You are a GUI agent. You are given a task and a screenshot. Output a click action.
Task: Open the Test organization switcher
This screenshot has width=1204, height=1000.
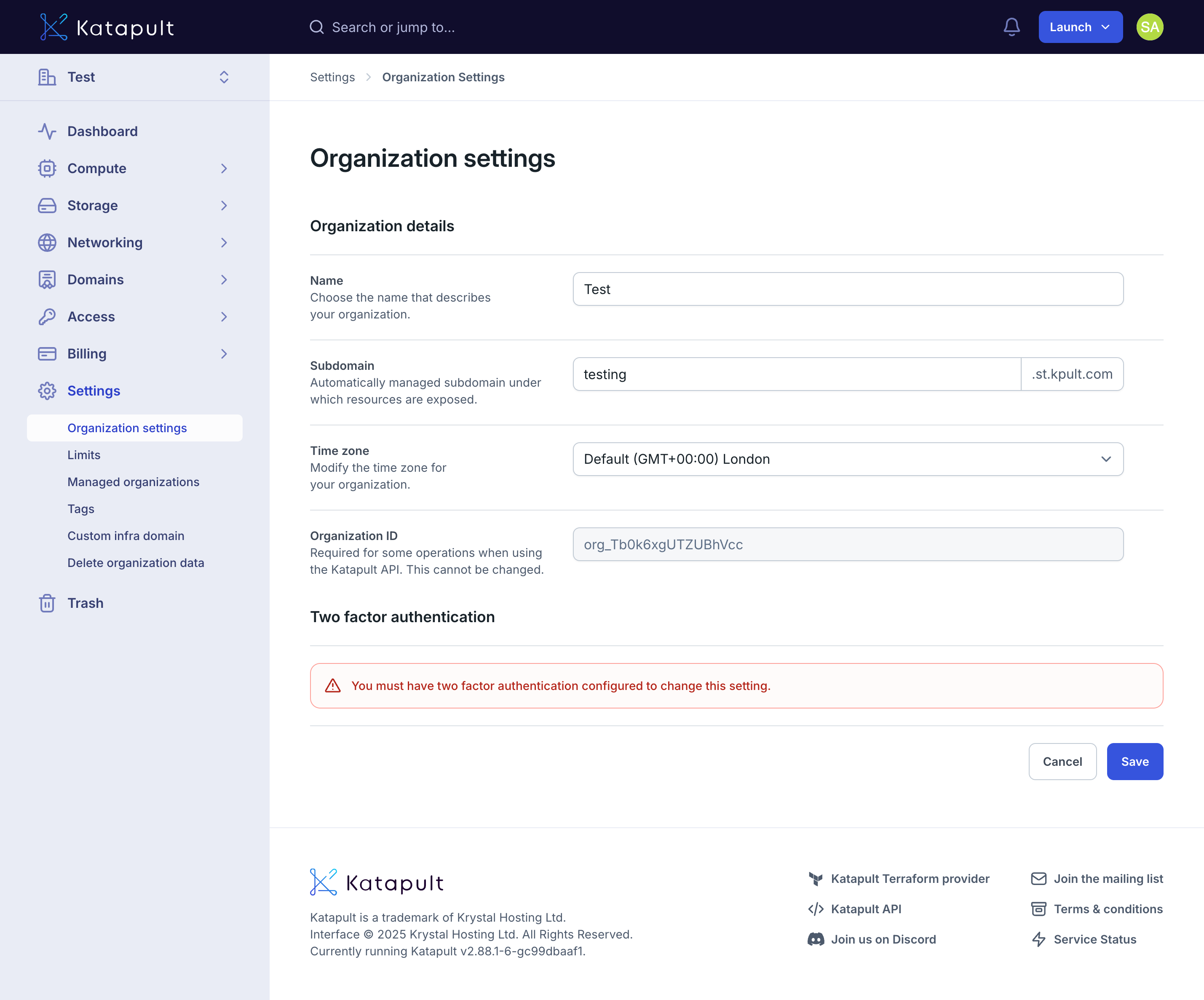[135, 77]
